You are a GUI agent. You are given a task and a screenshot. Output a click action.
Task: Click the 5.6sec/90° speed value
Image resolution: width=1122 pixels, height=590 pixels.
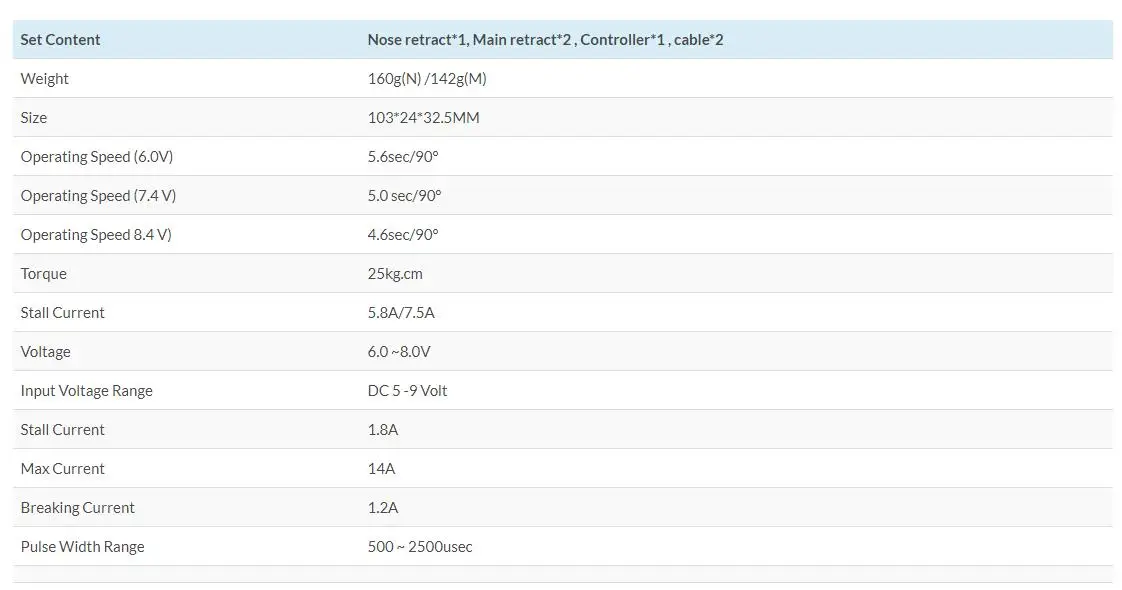[403, 157]
